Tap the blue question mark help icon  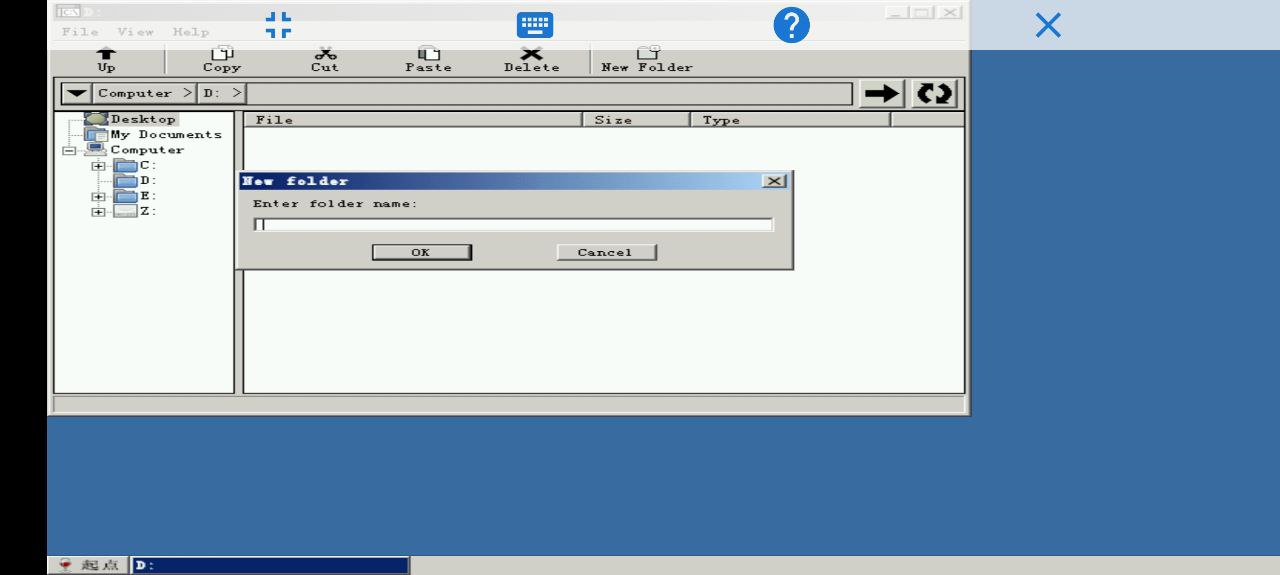[791, 25]
